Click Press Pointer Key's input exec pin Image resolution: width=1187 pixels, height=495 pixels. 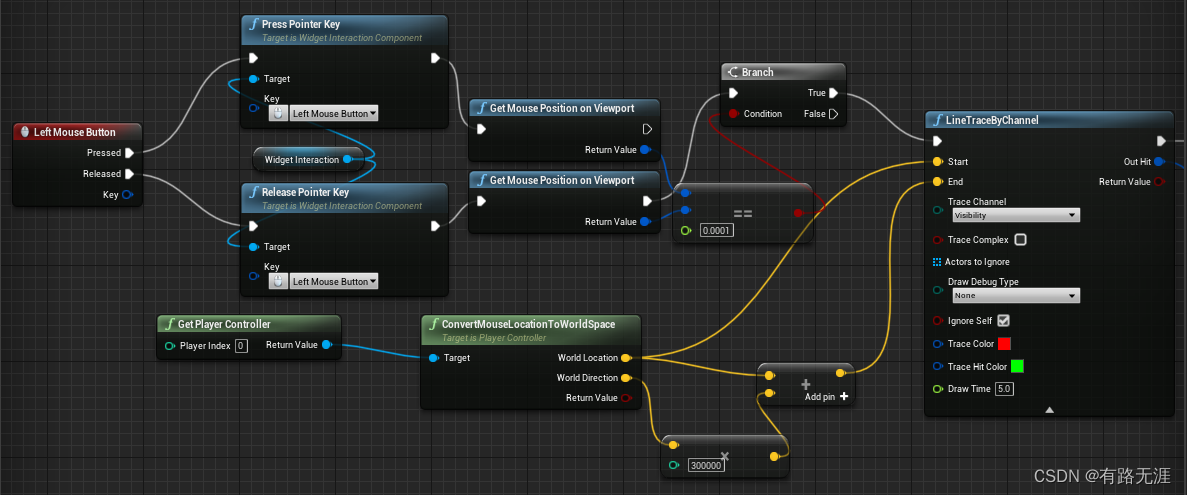(x=254, y=58)
